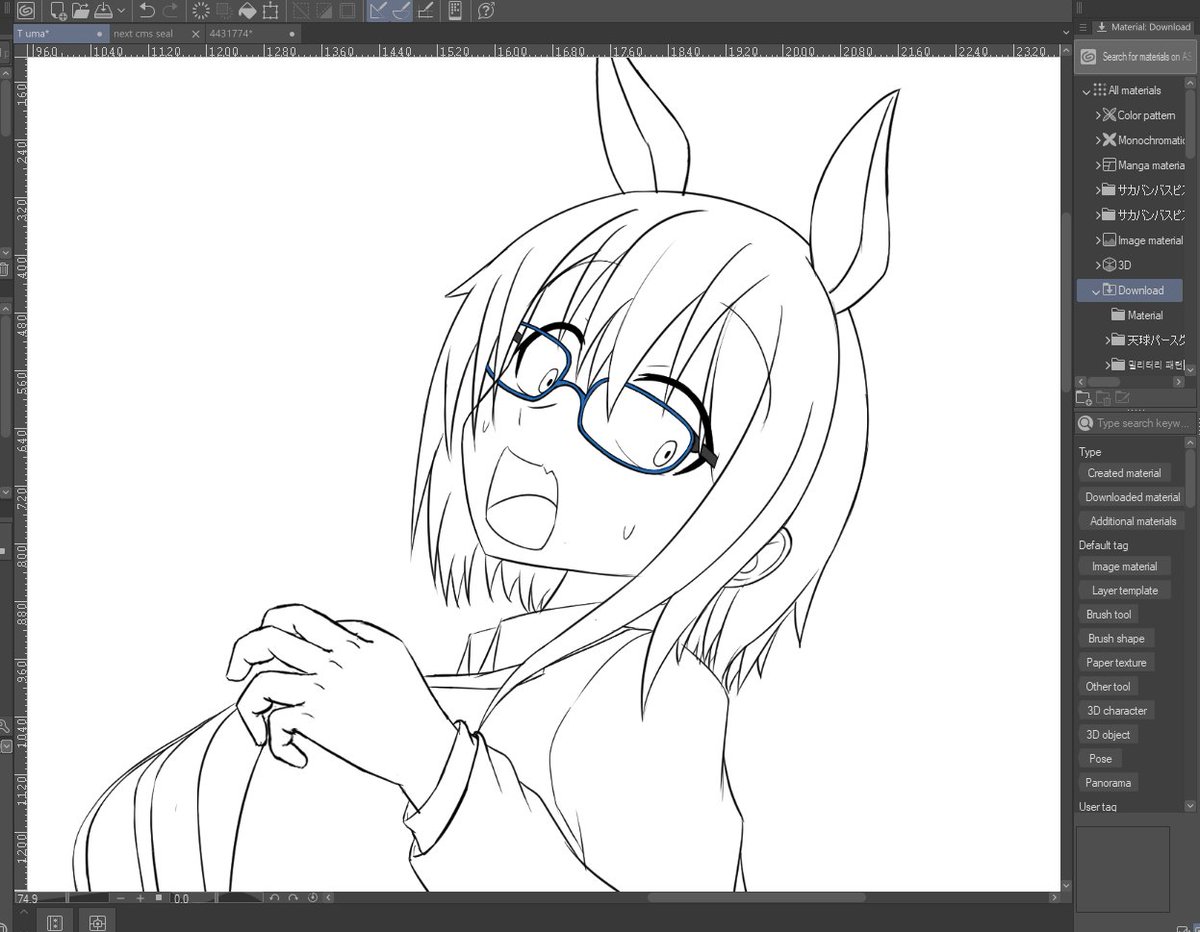Open Clip Studio launcher icon
The image size is (1200, 932).
point(27,11)
